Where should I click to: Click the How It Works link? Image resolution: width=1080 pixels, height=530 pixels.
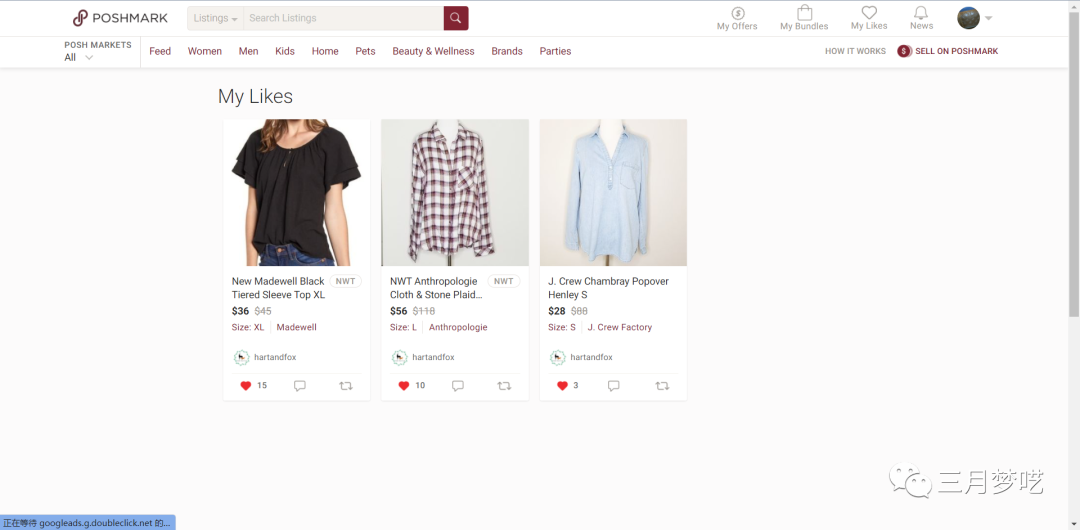855,51
